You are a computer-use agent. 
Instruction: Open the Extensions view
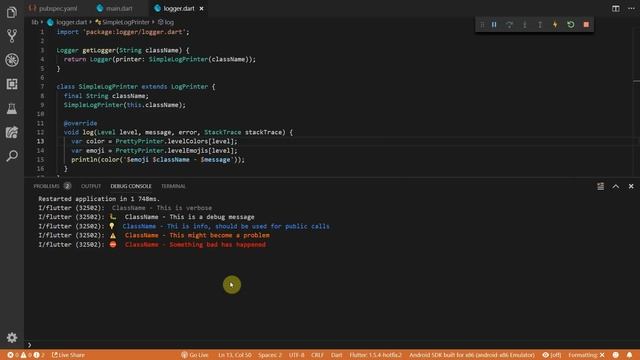click(x=12, y=84)
